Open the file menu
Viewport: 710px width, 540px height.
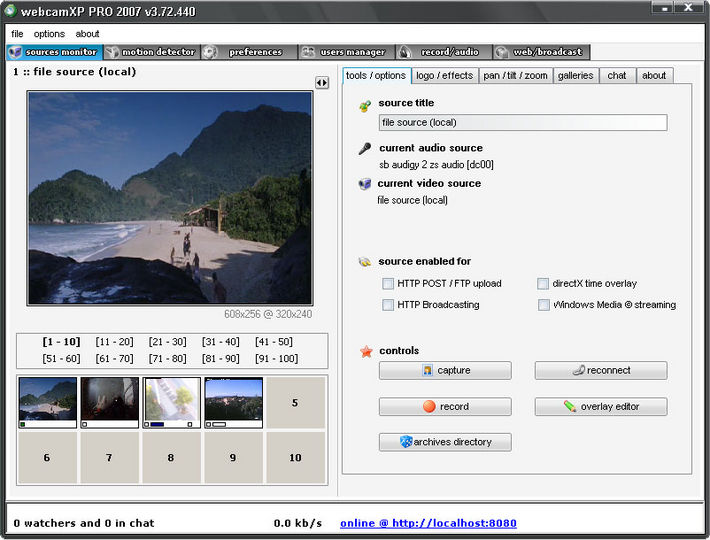click(17, 34)
